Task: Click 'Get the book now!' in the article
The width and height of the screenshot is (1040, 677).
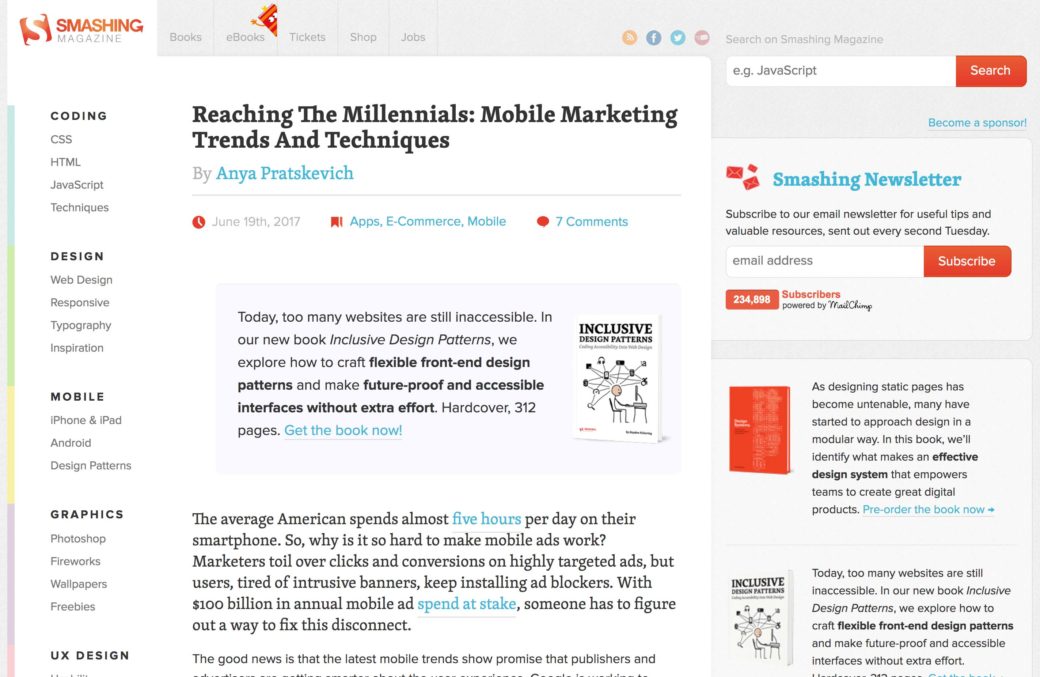Action: coord(343,431)
